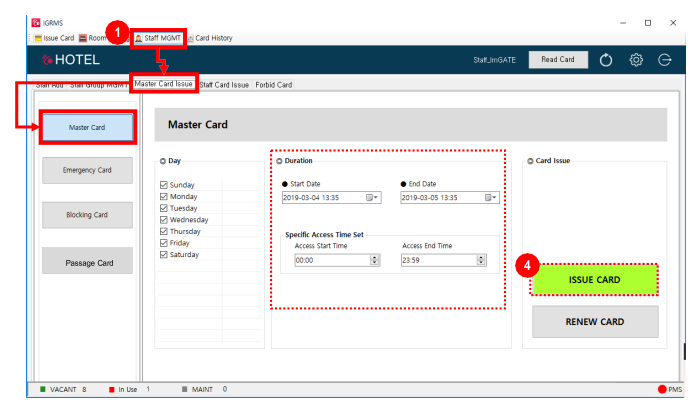Screen dimensions: 700x402
Task: Maximize the IGRMS window
Action: point(648,23)
